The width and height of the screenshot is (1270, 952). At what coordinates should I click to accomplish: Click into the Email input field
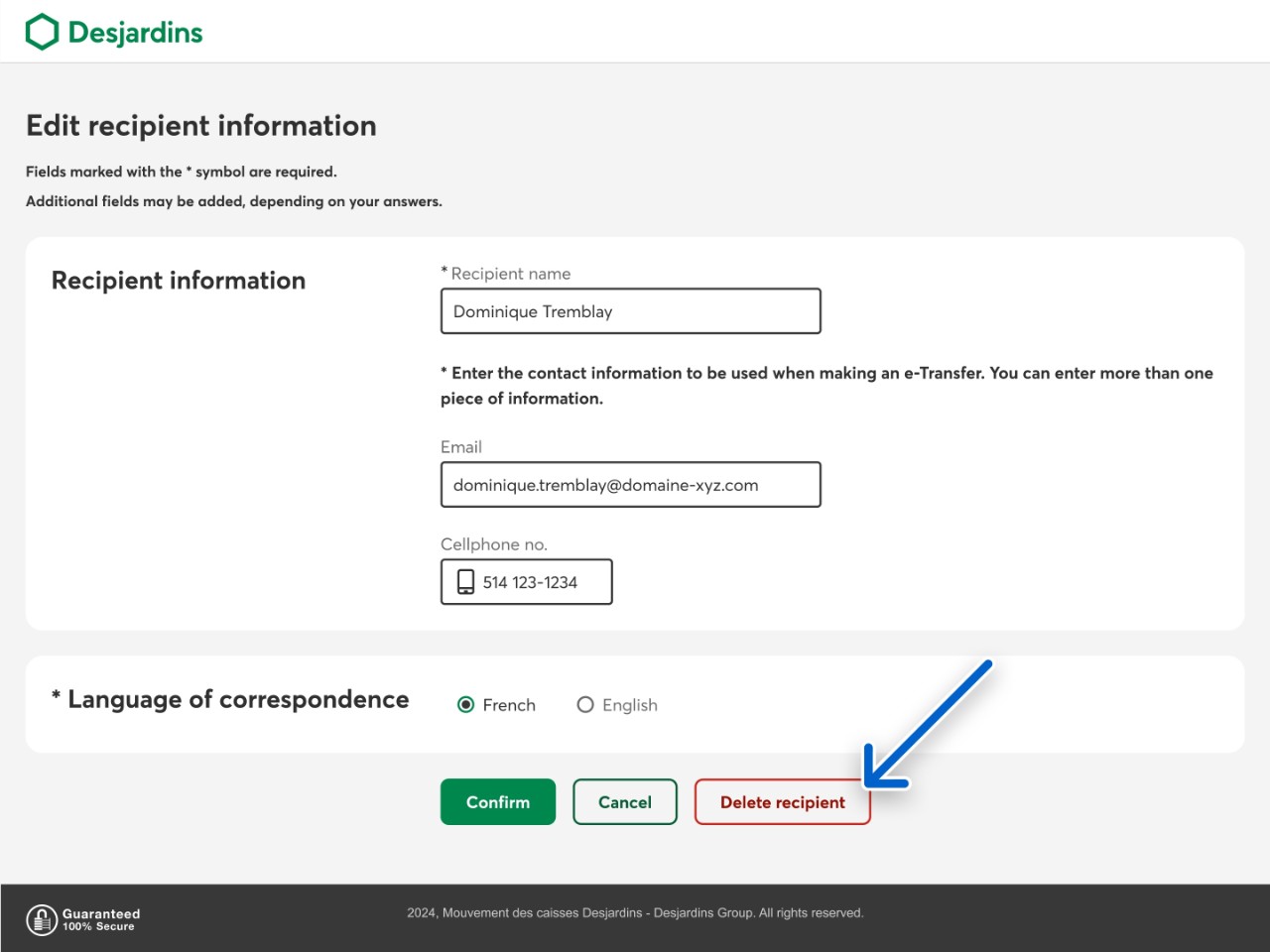[x=630, y=485]
